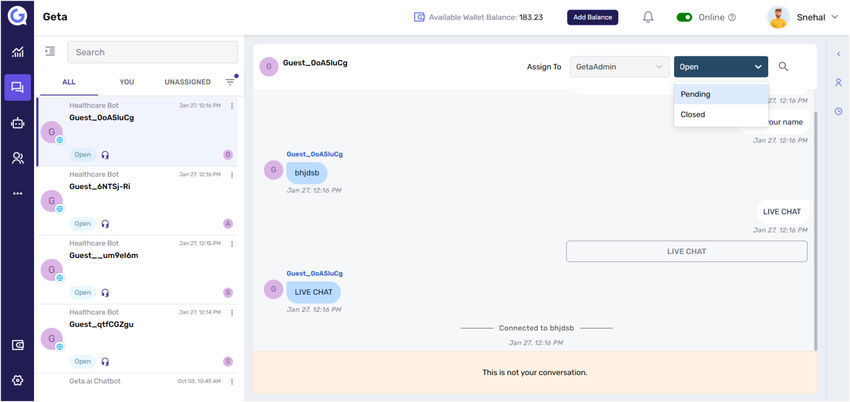The width and height of the screenshot is (850, 402).
Task: Click the conversation search field
Action: pyautogui.click(x=152, y=52)
